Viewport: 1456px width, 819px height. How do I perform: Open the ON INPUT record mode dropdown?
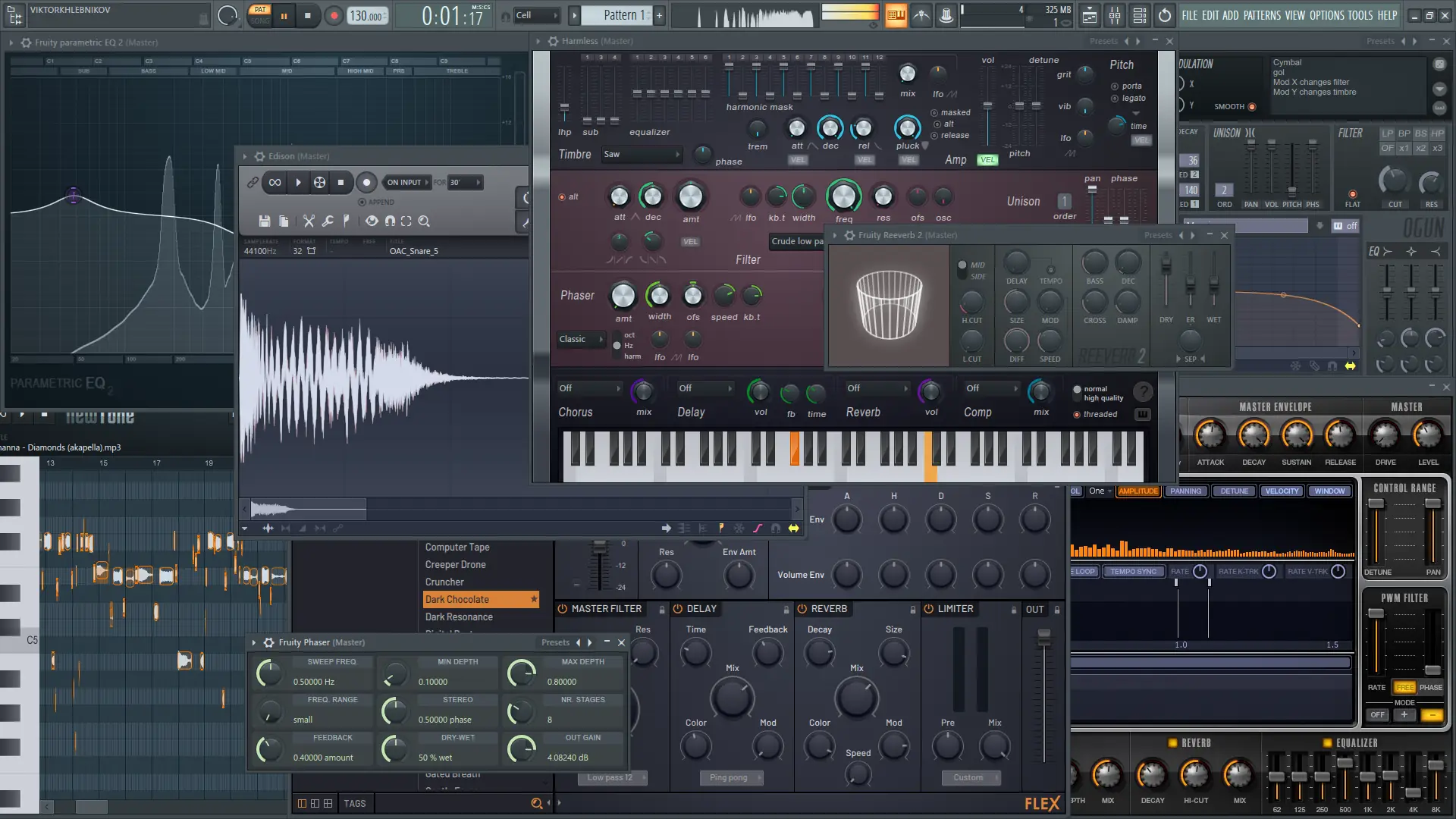pos(408,182)
